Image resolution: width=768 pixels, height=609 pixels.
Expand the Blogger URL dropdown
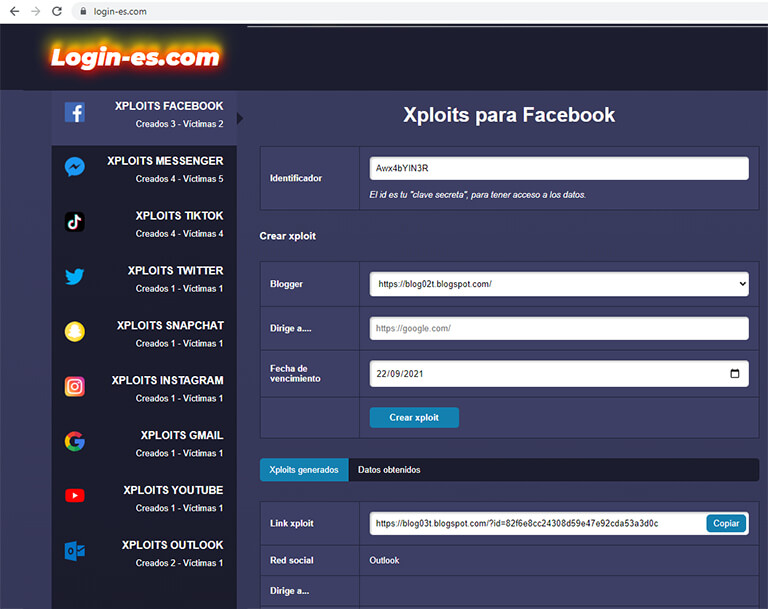[x=559, y=284]
